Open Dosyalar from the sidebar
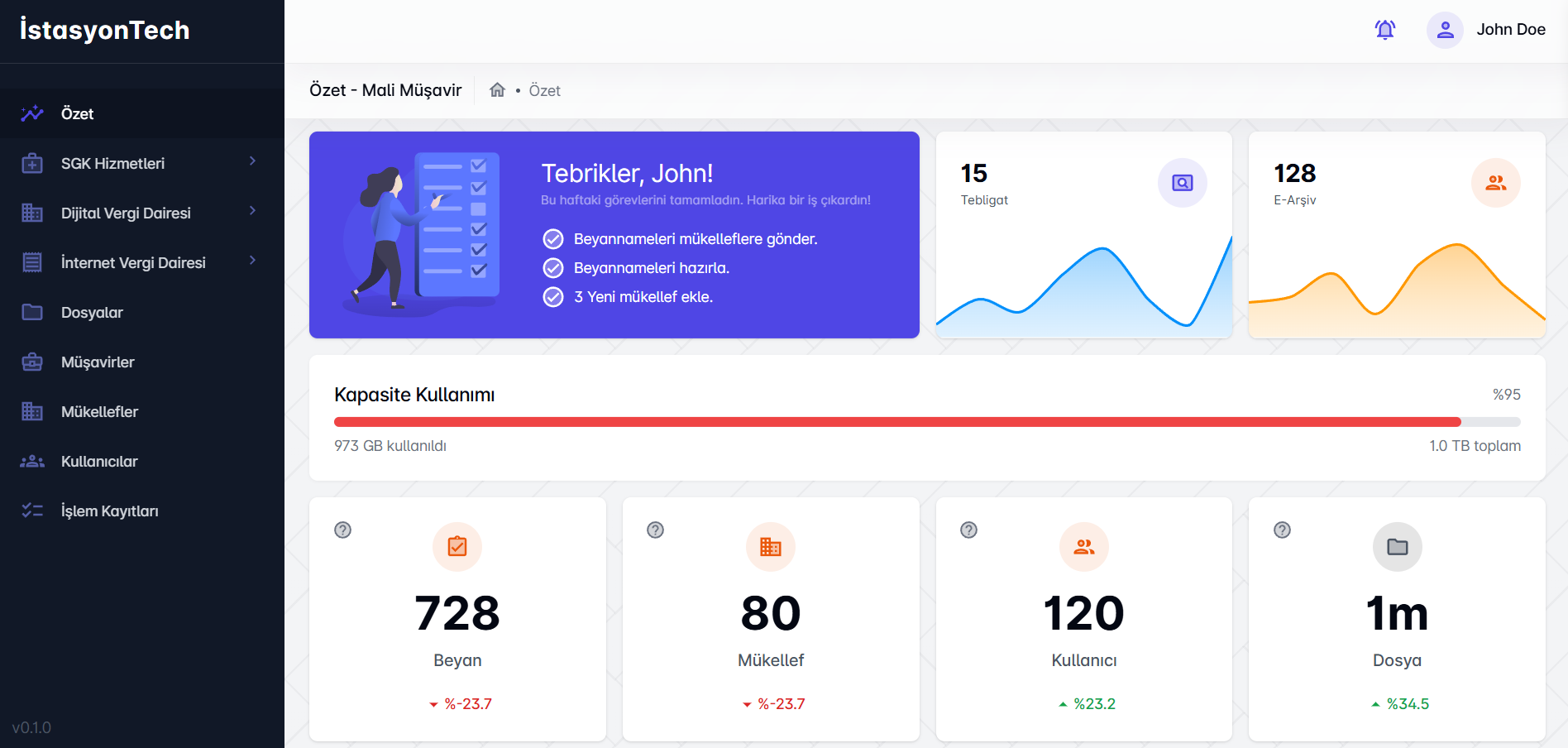1568x748 pixels. pos(92,312)
